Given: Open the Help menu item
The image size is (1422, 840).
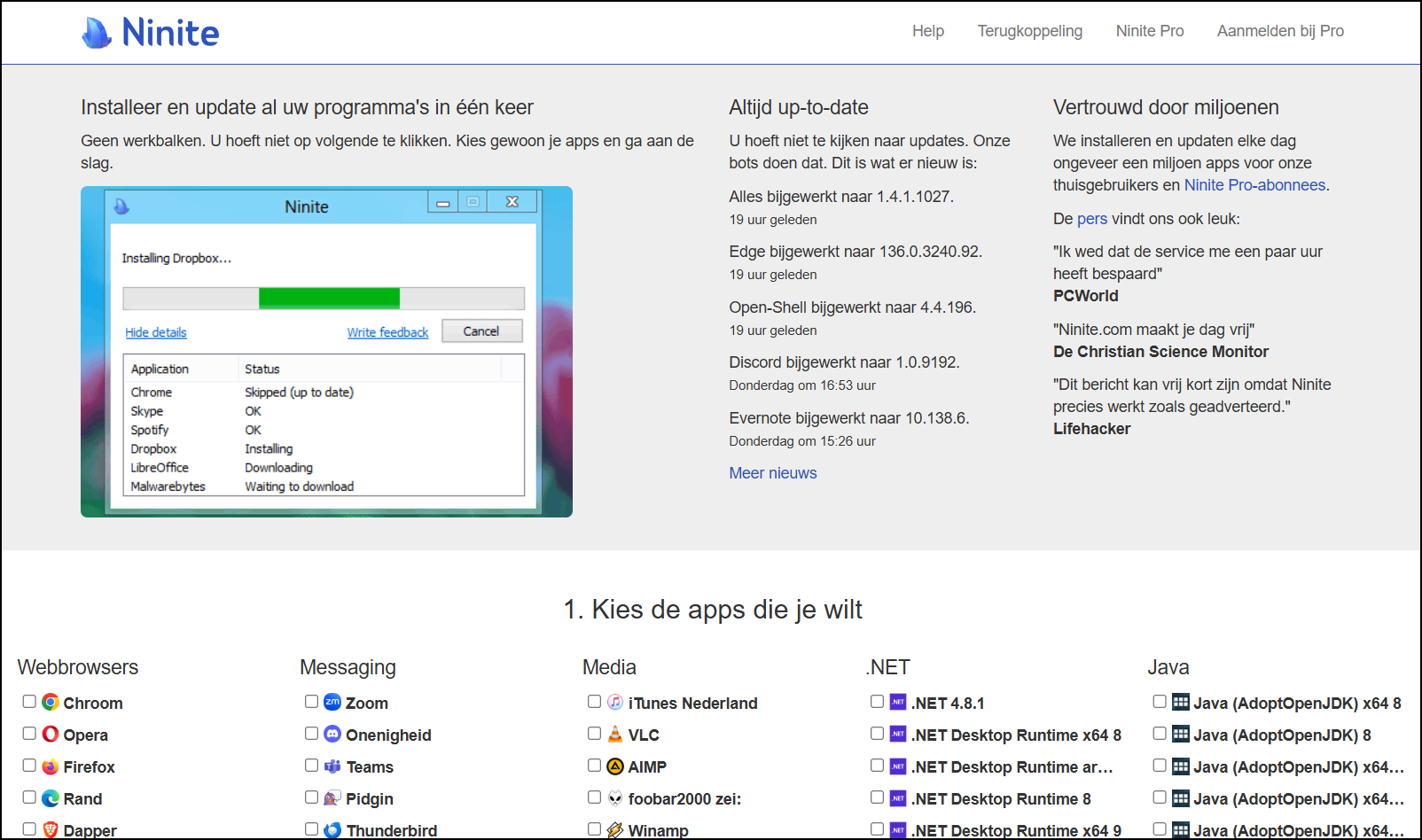Looking at the screenshot, I should click(x=927, y=31).
